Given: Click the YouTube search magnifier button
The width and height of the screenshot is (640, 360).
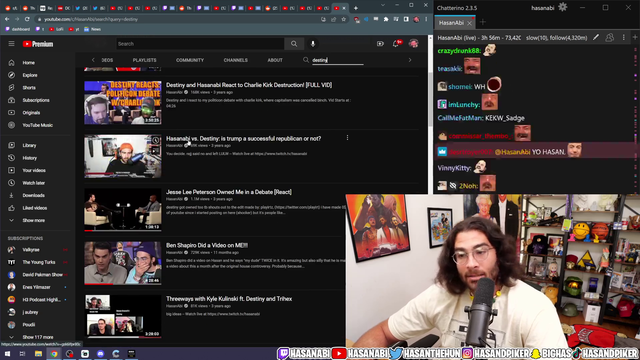Looking at the screenshot, I should tap(294, 44).
